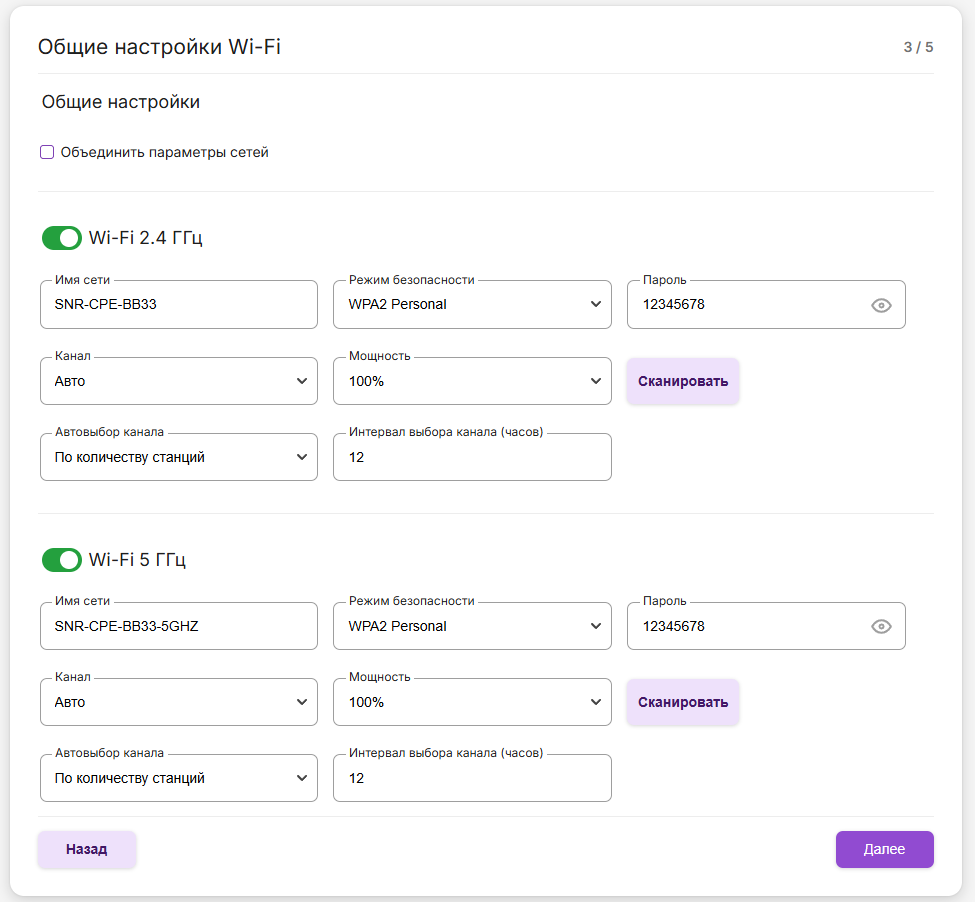Show the Wi-Fi 2.4 ГГц password
The height and width of the screenshot is (902, 975).
880,305
